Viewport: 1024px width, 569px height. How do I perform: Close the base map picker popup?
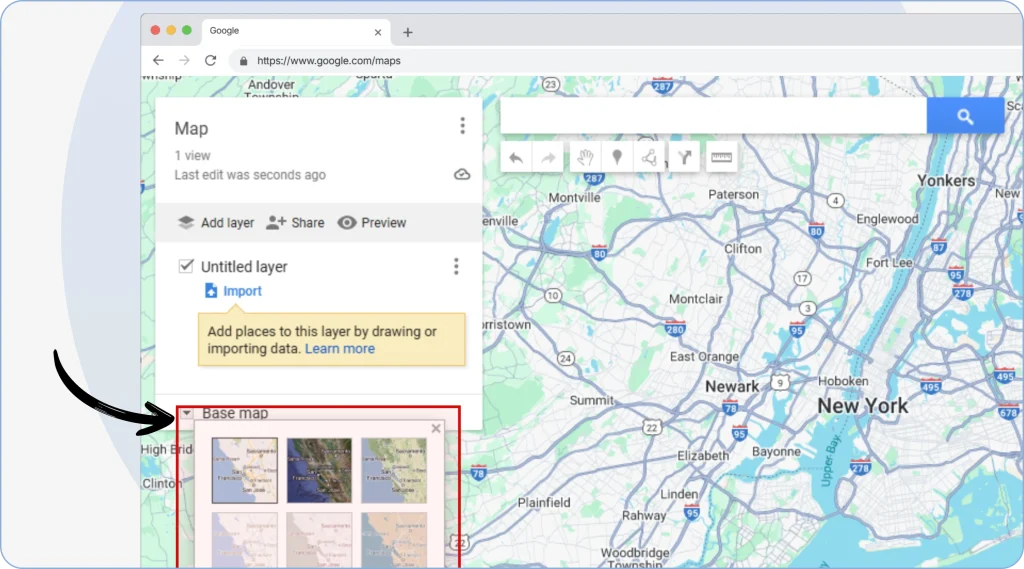click(x=436, y=429)
